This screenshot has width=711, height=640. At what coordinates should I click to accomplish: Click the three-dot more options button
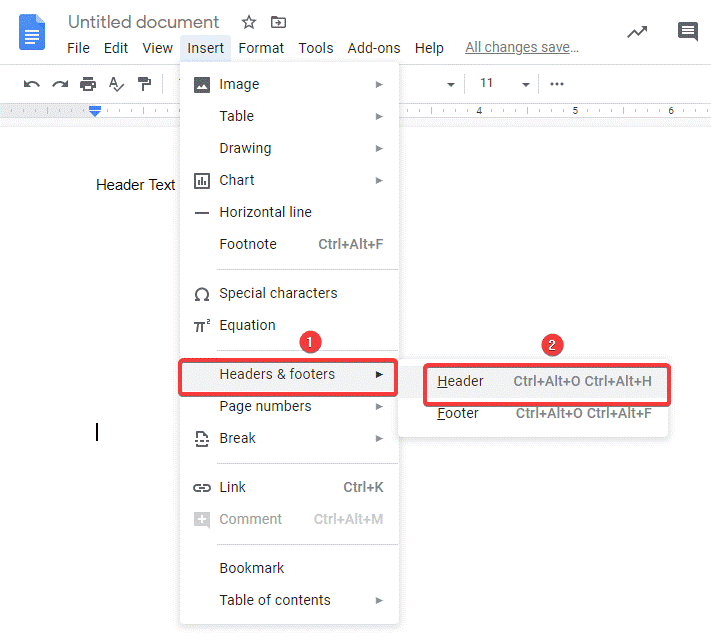pos(557,84)
